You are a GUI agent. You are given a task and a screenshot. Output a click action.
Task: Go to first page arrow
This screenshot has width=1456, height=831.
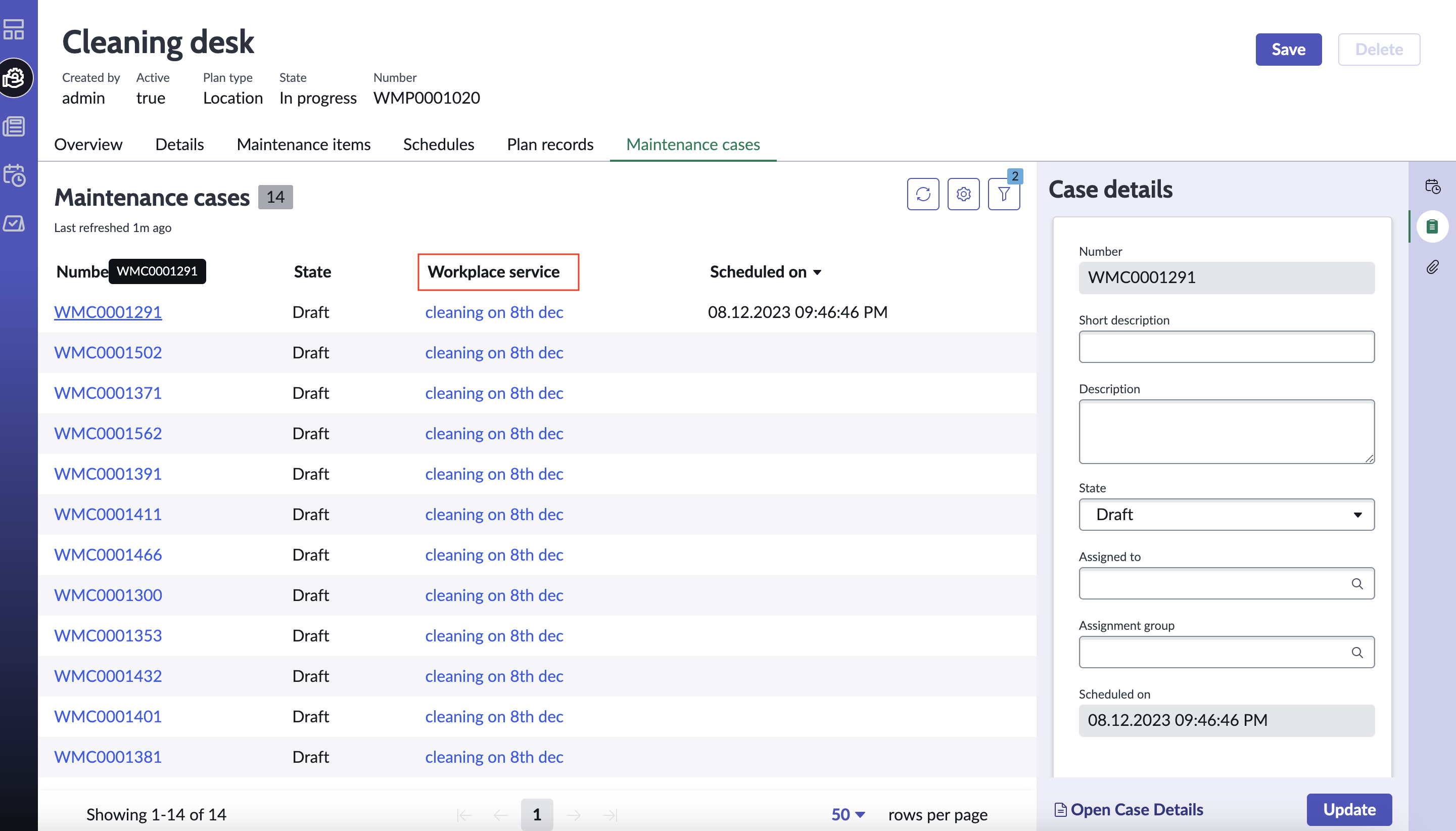464,814
